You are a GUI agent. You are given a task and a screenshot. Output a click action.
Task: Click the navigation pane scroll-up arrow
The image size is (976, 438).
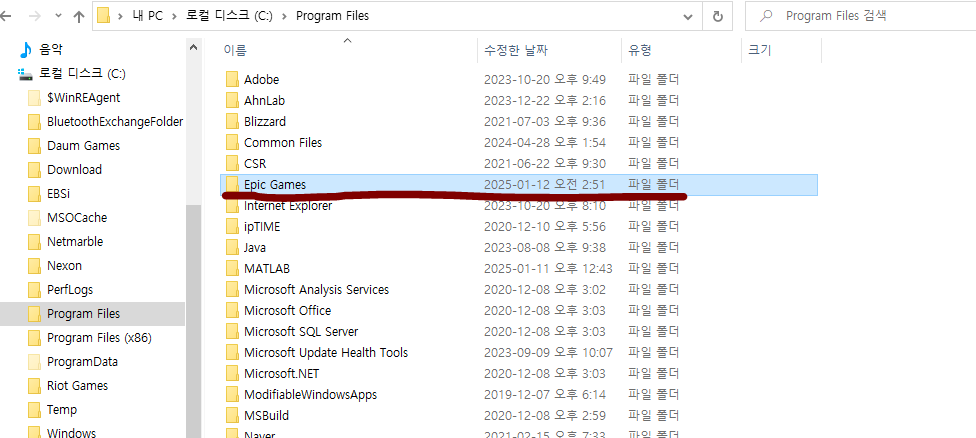pos(194,47)
